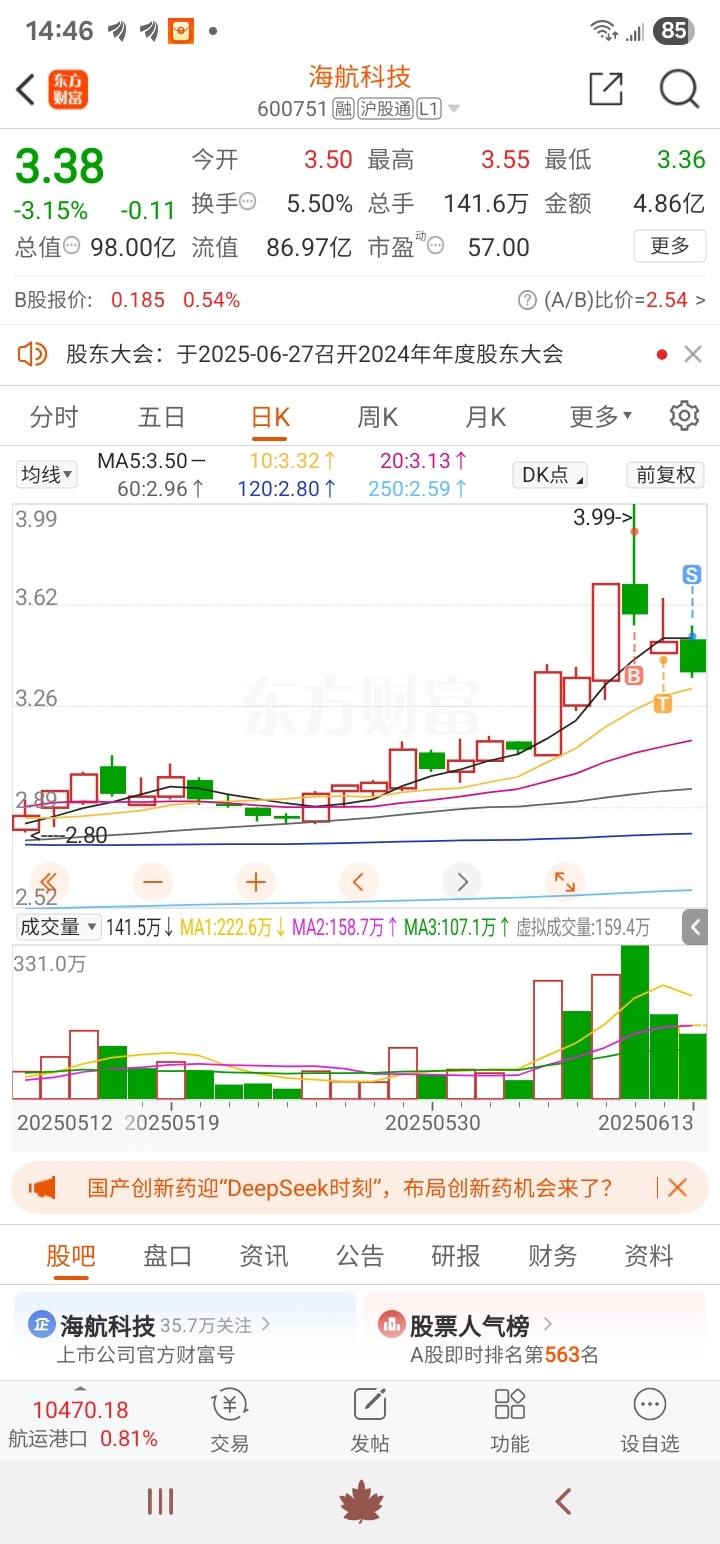Switch to 分时 chart tab

tap(54, 417)
